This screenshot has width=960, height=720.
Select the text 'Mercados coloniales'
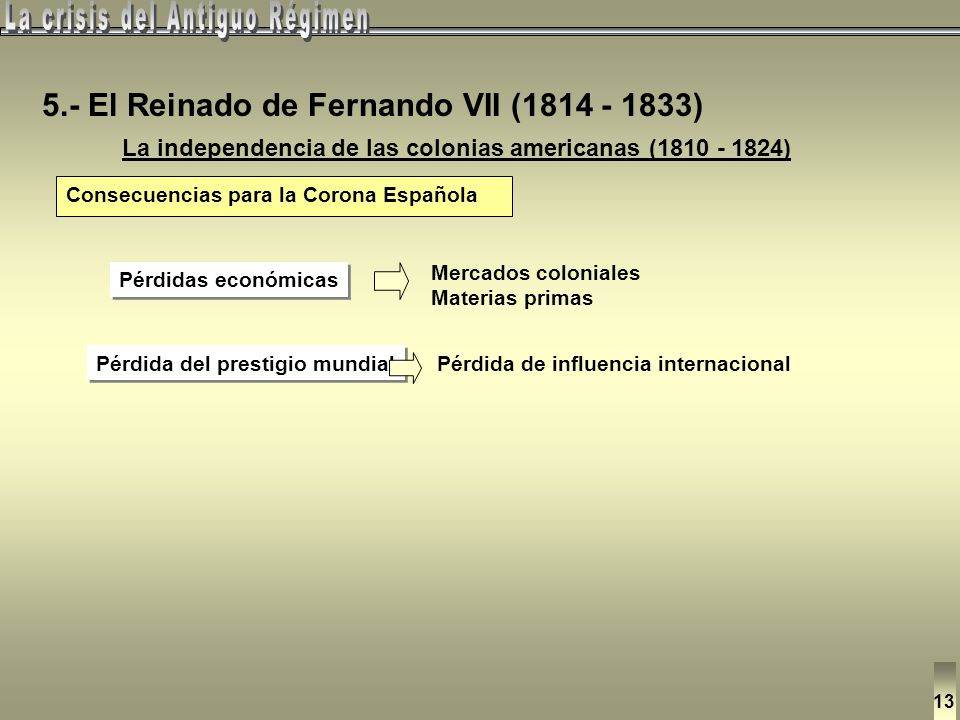coord(535,273)
